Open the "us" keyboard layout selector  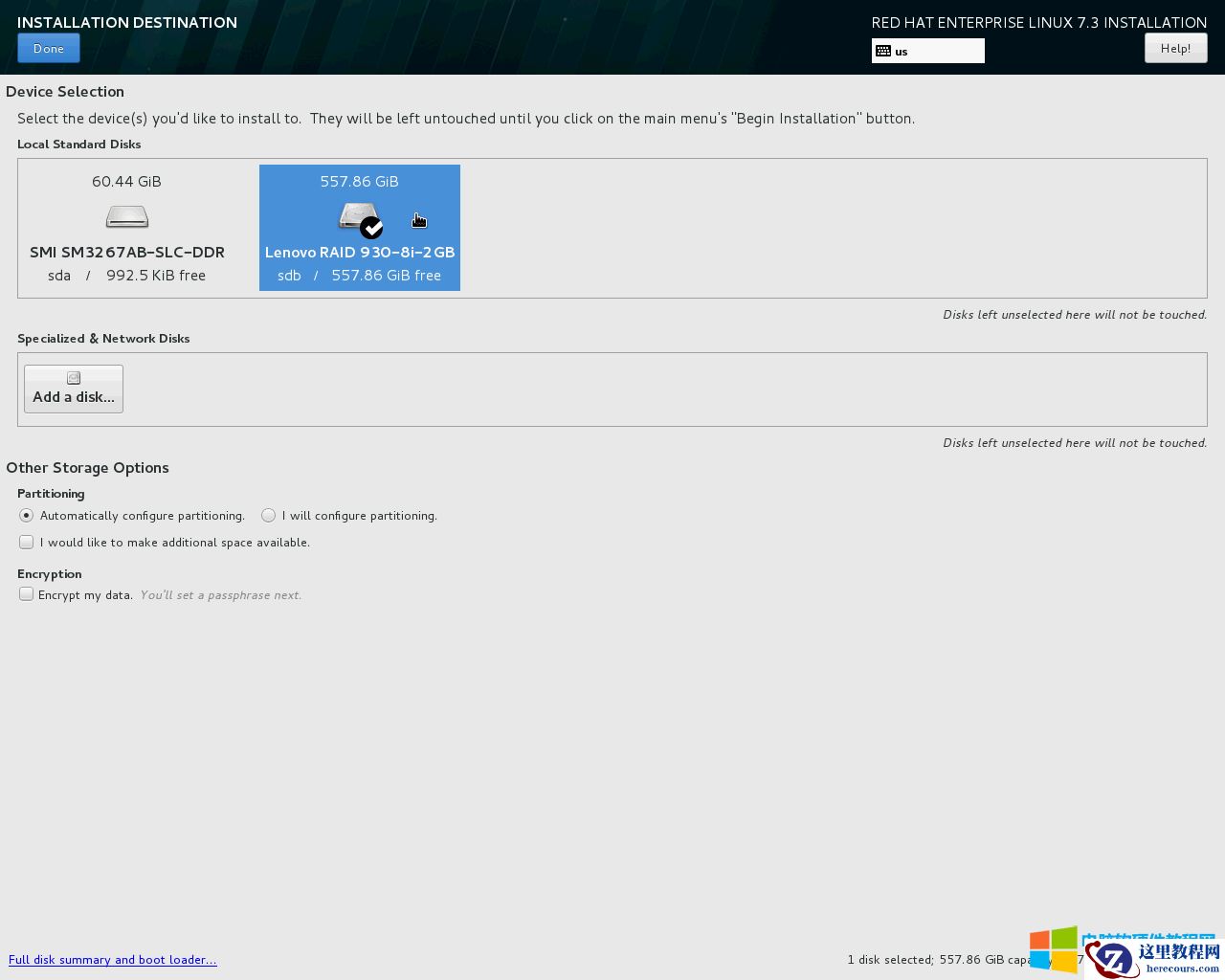[926, 51]
